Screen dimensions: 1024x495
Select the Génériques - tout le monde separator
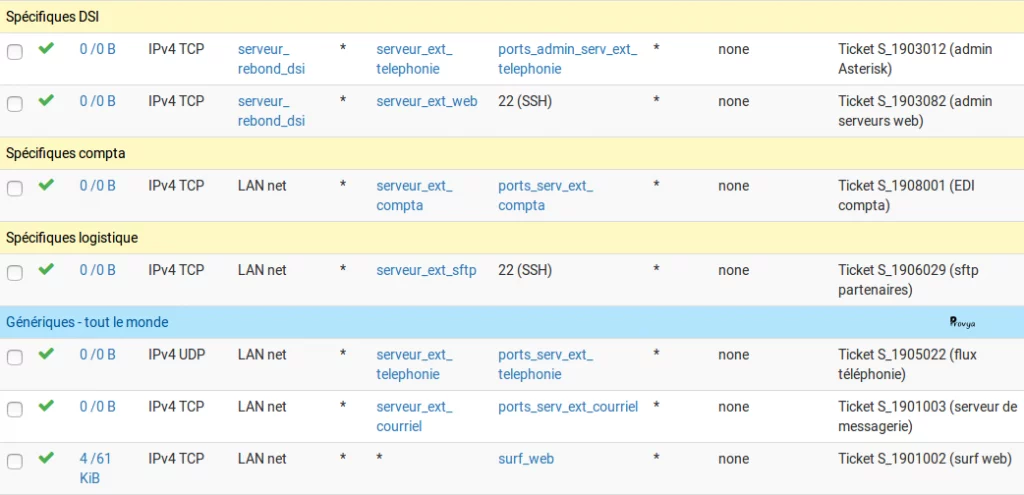coord(512,322)
